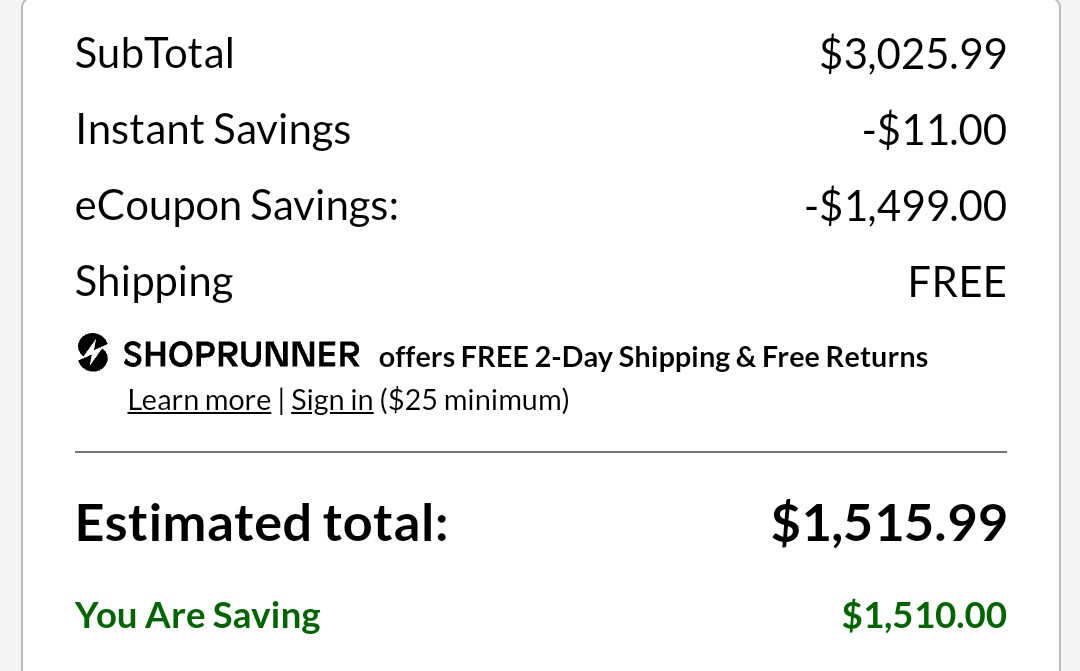Image resolution: width=1080 pixels, height=671 pixels.
Task: Click the $3,025.99 subtotal amount
Action: tap(912, 54)
